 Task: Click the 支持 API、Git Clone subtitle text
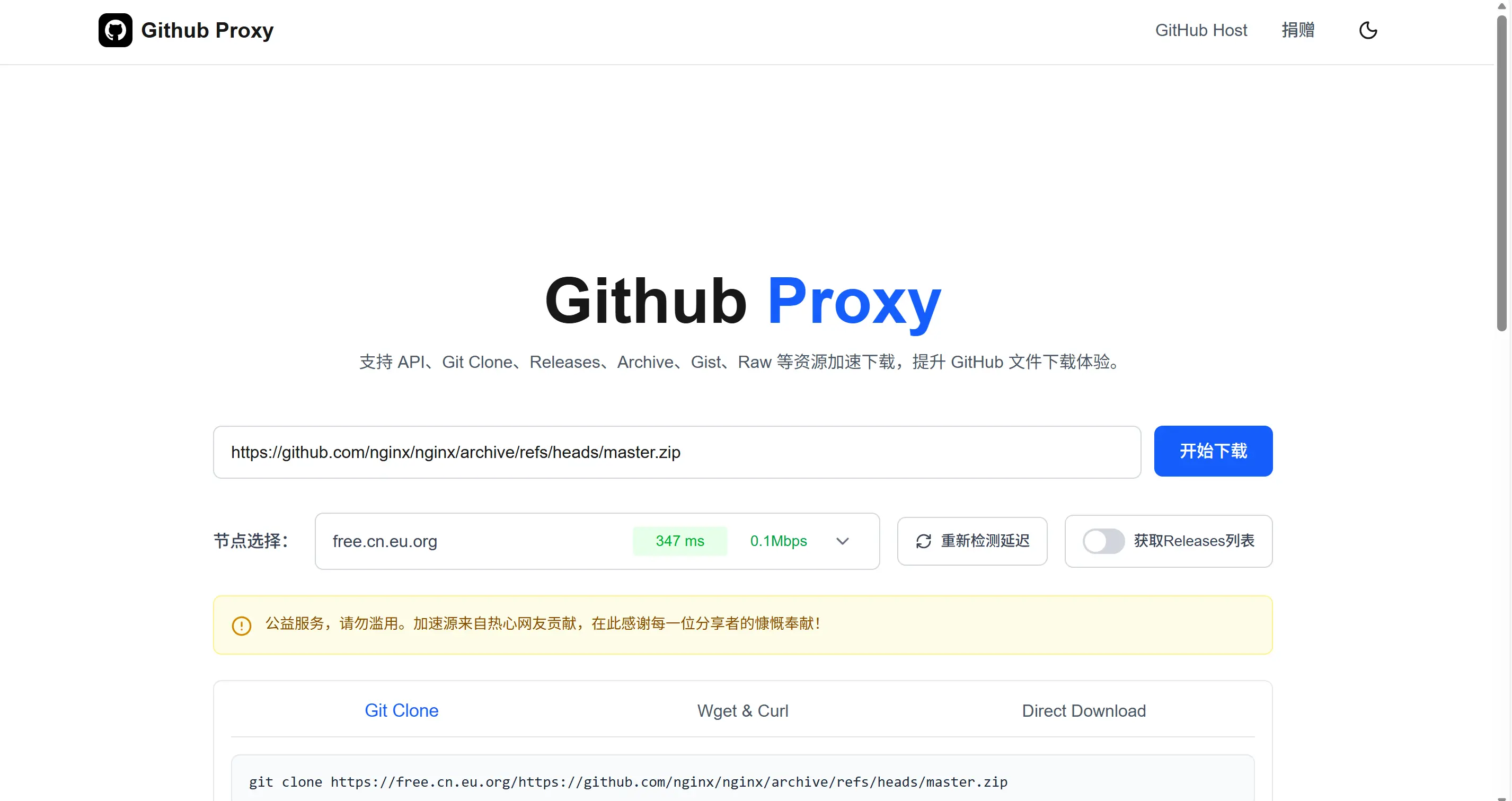741,362
